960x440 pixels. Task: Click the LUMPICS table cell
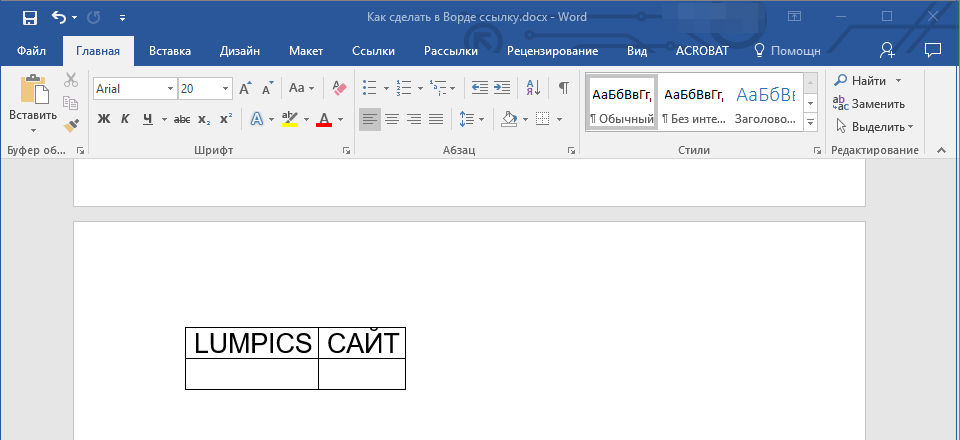(x=252, y=343)
